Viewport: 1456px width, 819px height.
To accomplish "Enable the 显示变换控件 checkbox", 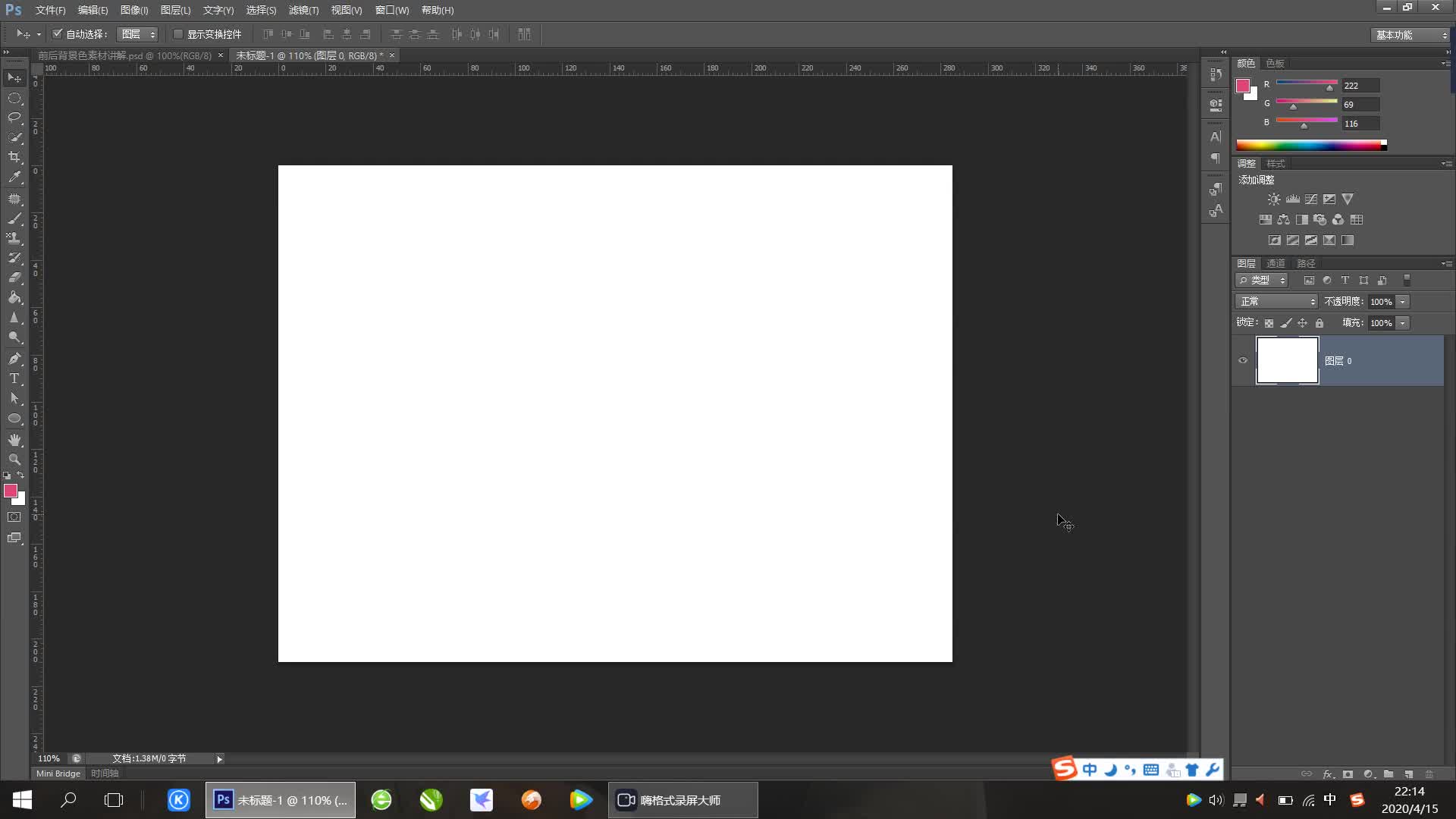I will [178, 34].
